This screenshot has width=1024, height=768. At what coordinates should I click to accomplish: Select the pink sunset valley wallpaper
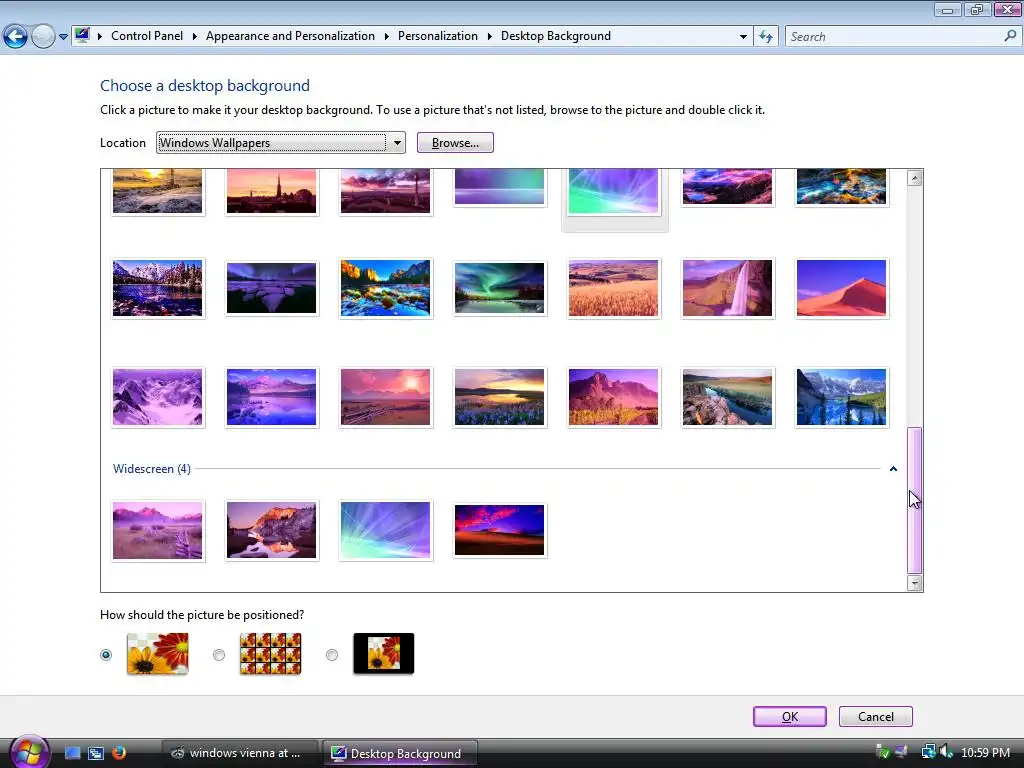coord(385,397)
